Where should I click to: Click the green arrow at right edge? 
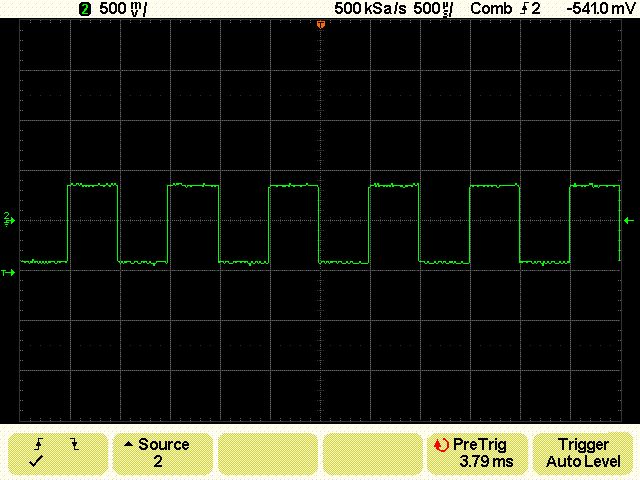pos(629,221)
